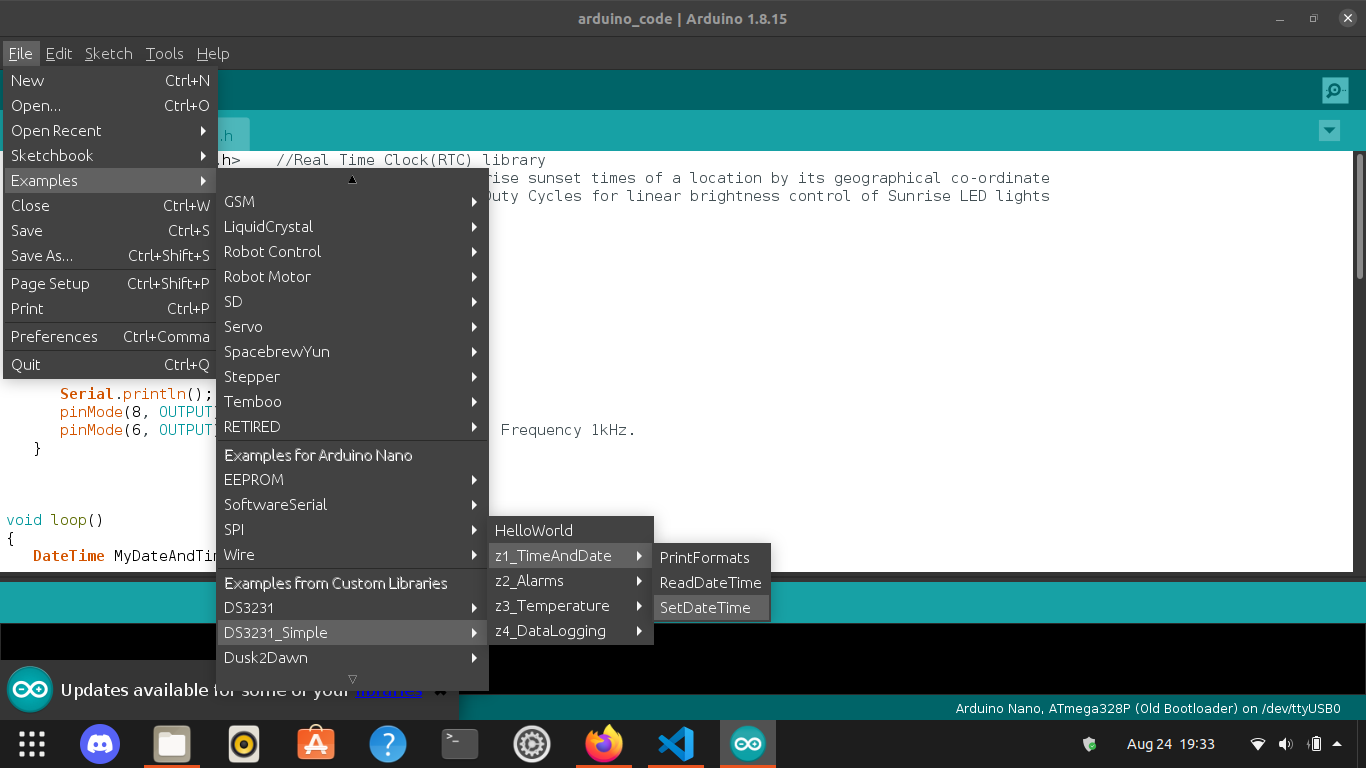
Task: Expand the RETIRED examples submenu
Action: point(352,427)
